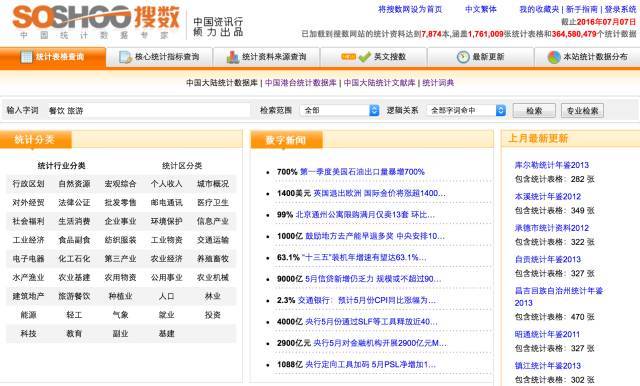Open the 科技 category

coord(28,334)
